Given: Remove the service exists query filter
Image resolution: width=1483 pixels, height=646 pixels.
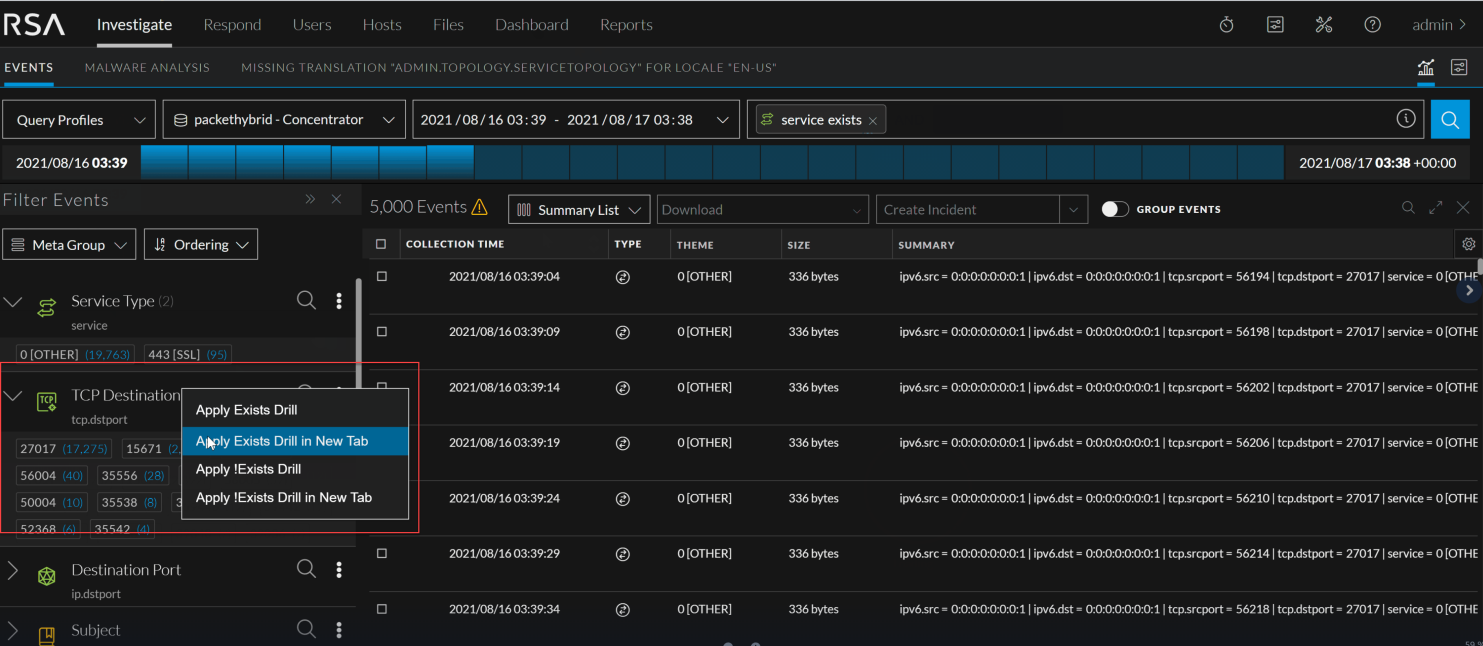Looking at the screenshot, I should pyautogui.click(x=872, y=120).
